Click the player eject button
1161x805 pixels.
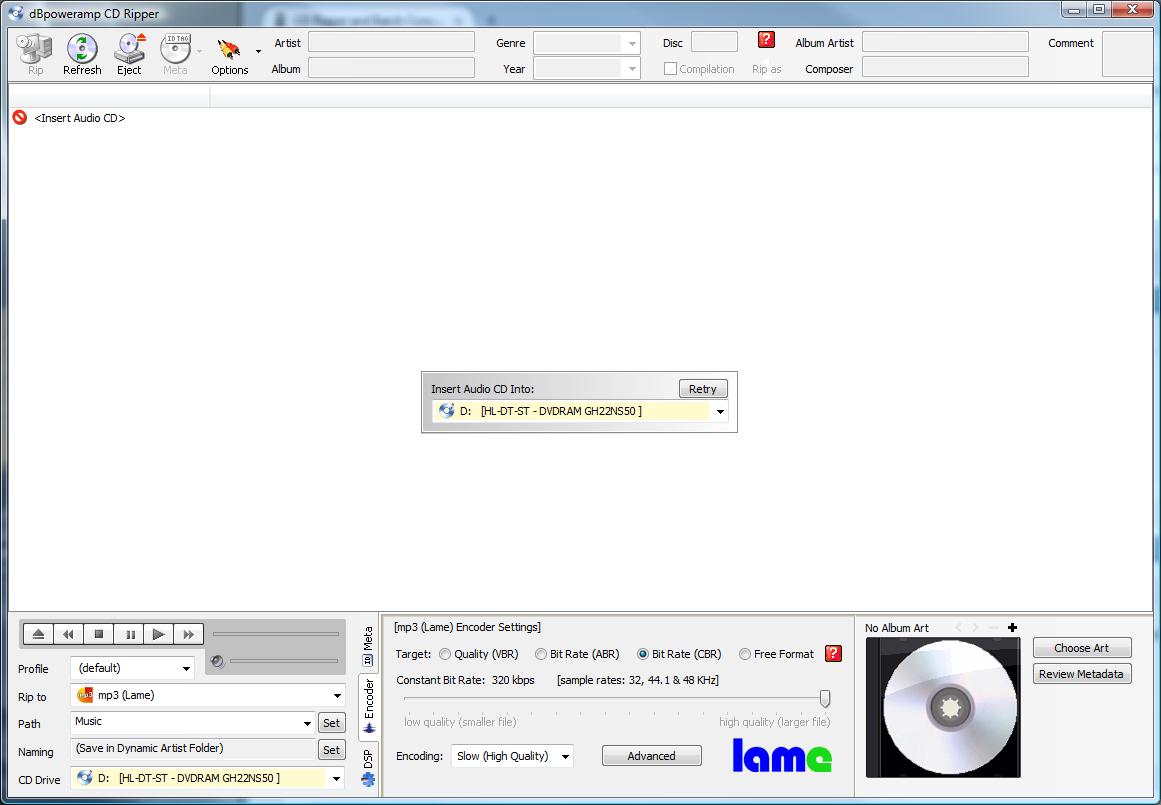pos(39,634)
